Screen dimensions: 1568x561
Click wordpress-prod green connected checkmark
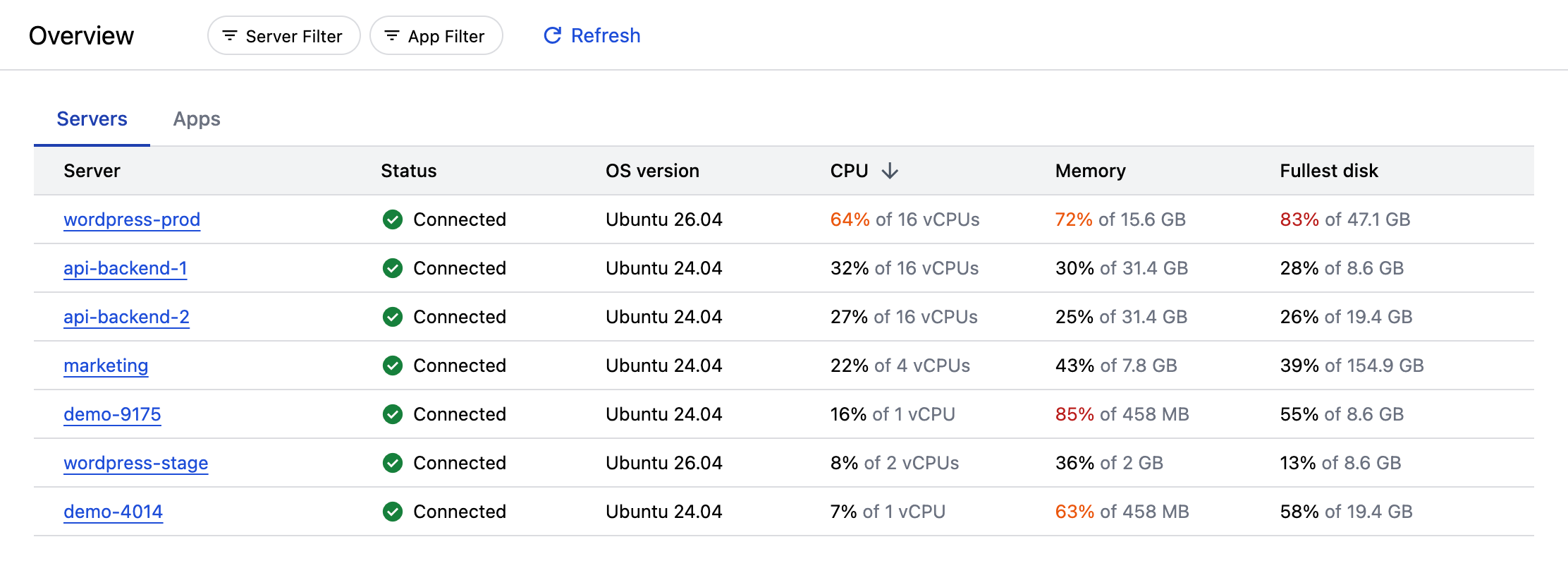(x=393, y=219)
